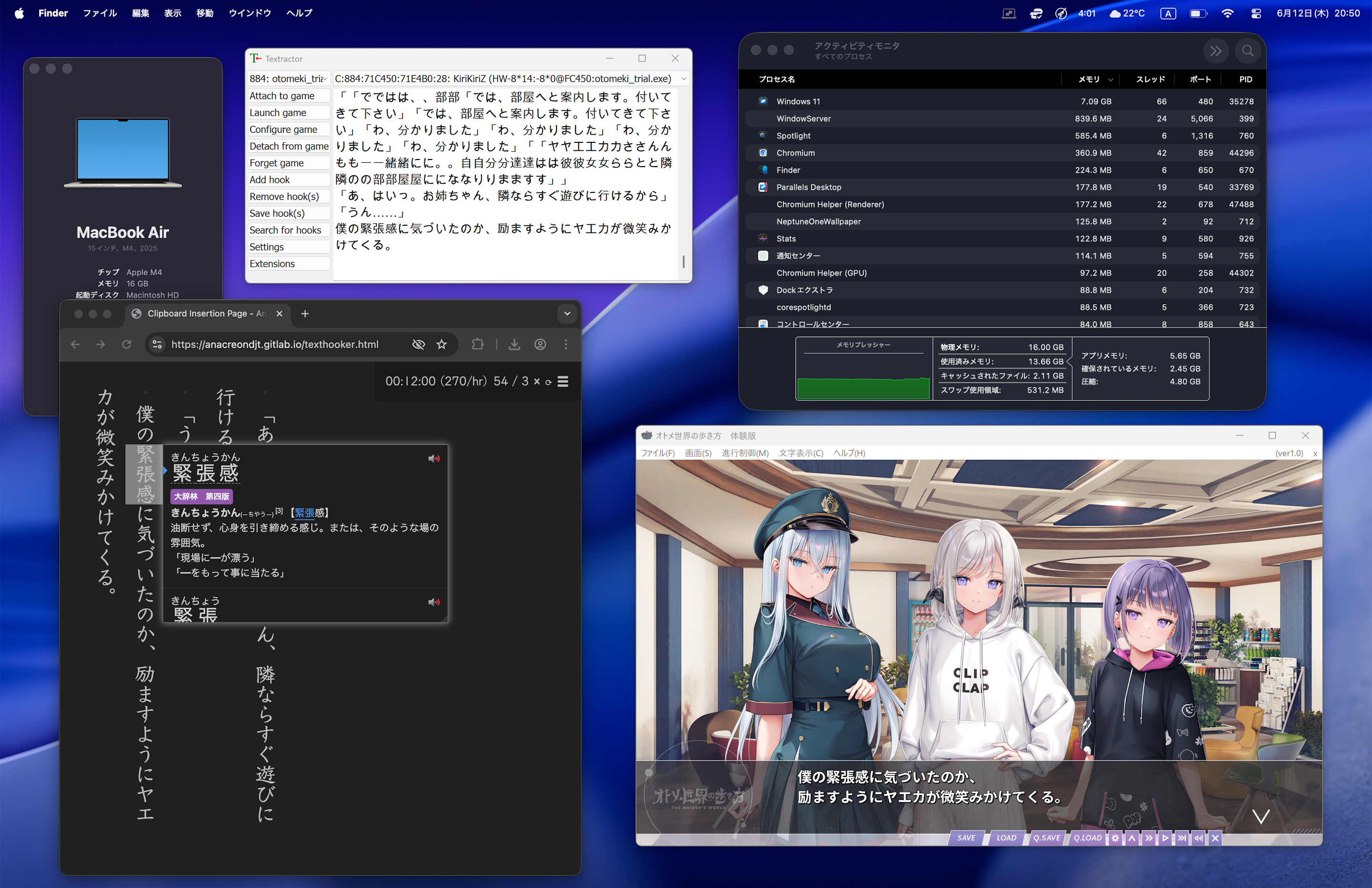The height and width of the screenshot is (888, 1372).
Task: Click texthooker small × delete-line icon
Action: (x=537, y=381)
